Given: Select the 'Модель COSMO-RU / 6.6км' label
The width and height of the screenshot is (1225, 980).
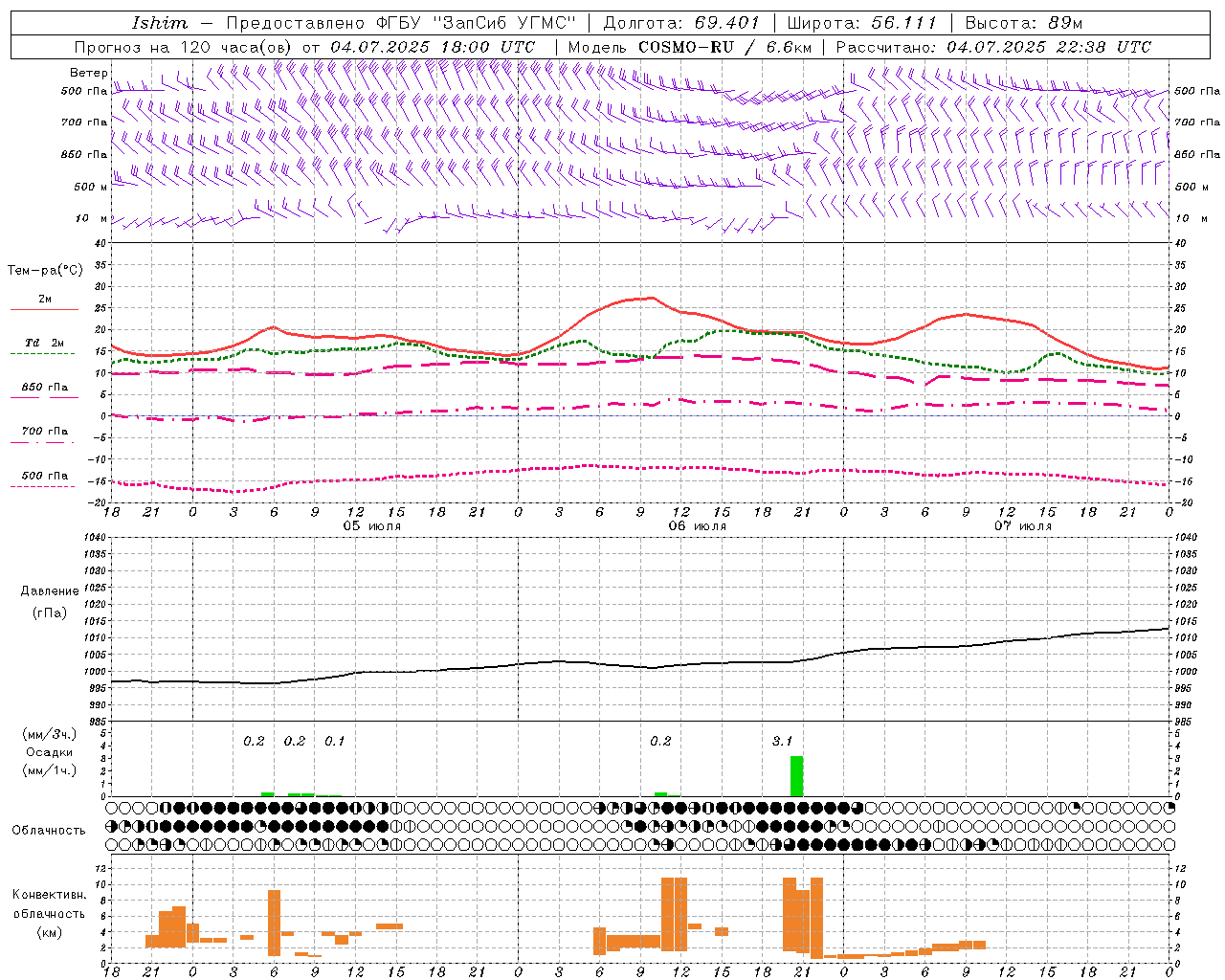Looking at the screenshot, I should [689, 47].
